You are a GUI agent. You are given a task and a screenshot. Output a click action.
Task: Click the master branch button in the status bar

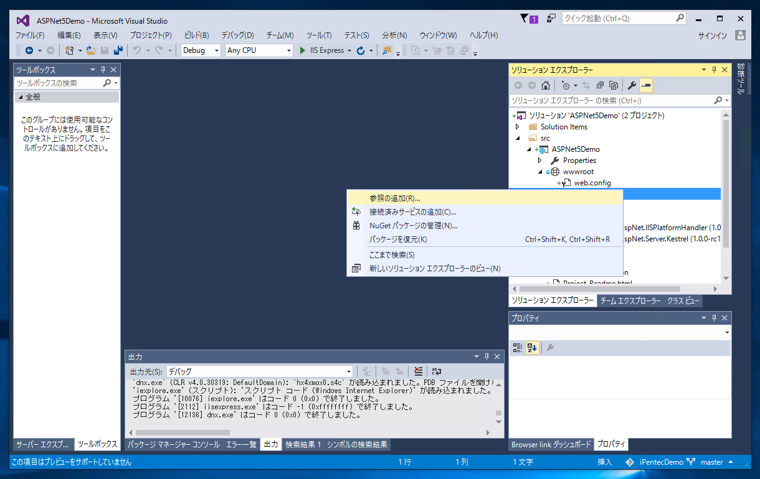pos(712,462)
